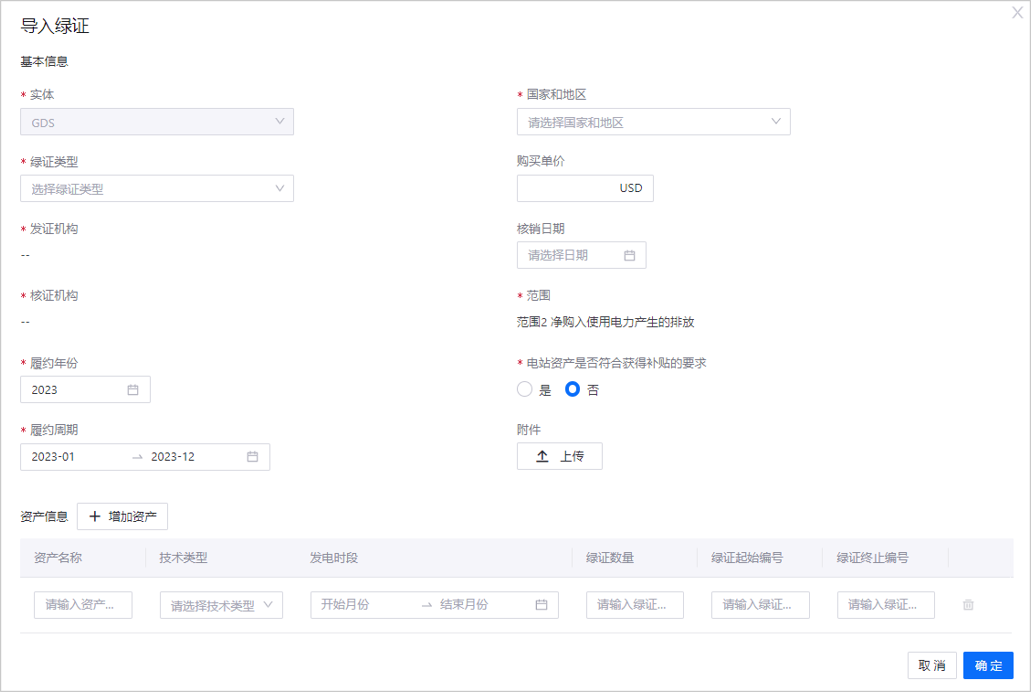Click 确定 button
1031x692 pixels.
click(x=988, y=665)
